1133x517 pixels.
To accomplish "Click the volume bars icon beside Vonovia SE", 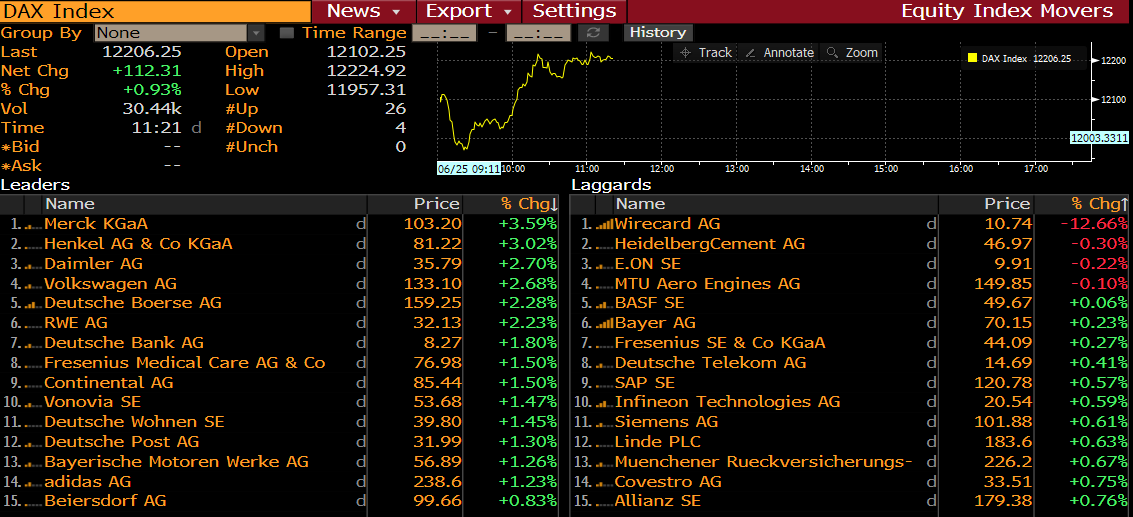I will pos(33,402).
